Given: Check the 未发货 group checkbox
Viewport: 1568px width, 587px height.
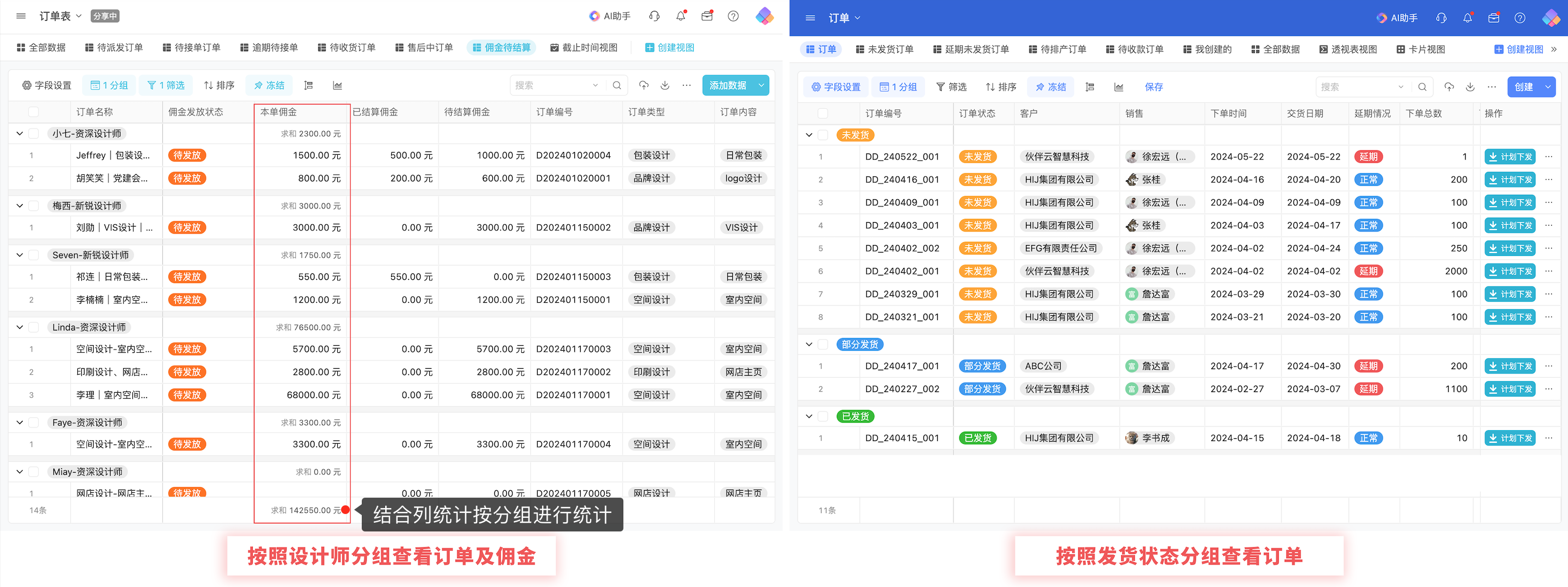Looking at the screenshot, I should click(x=822, y=135).
